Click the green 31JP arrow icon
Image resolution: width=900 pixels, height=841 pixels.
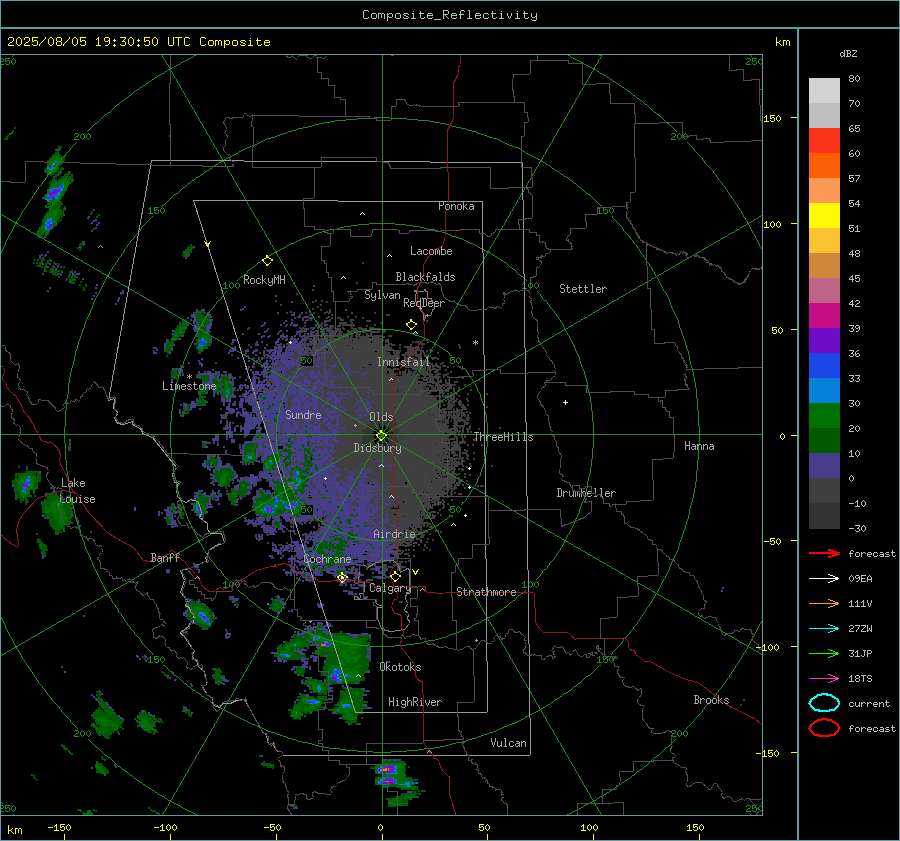(x=824, y=653)
